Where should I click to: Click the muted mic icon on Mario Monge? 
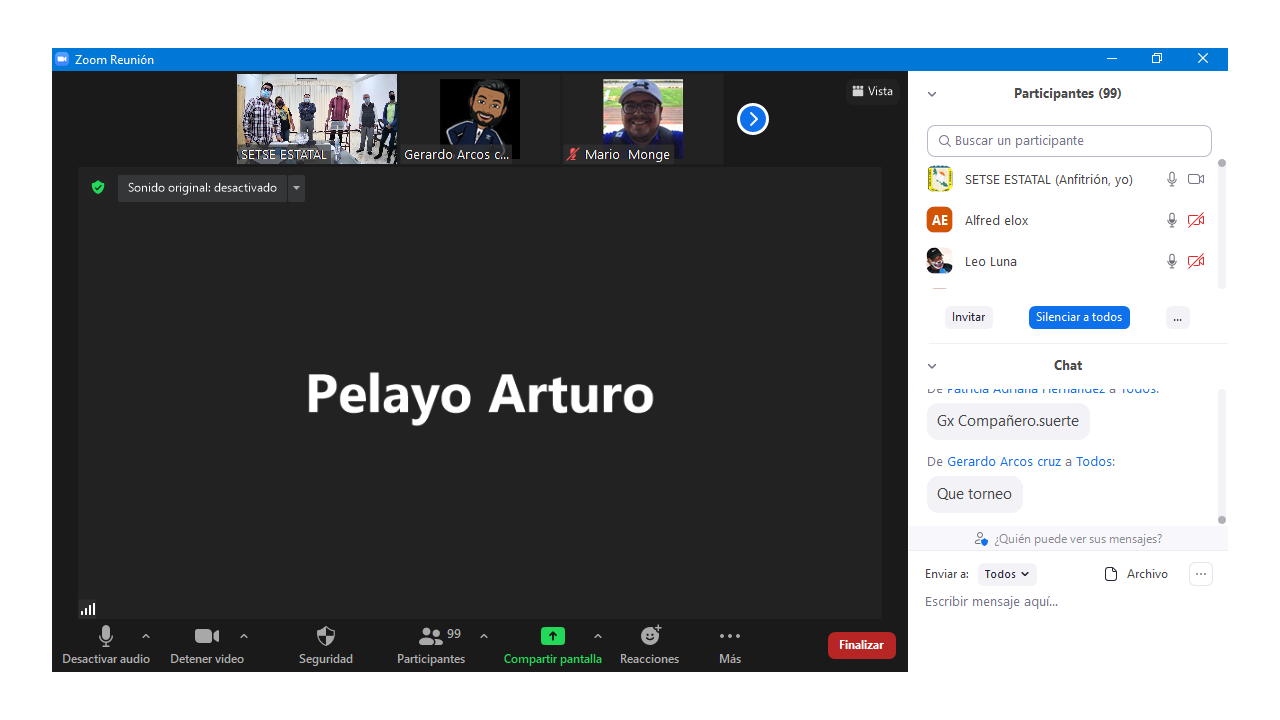click(573, 154)
